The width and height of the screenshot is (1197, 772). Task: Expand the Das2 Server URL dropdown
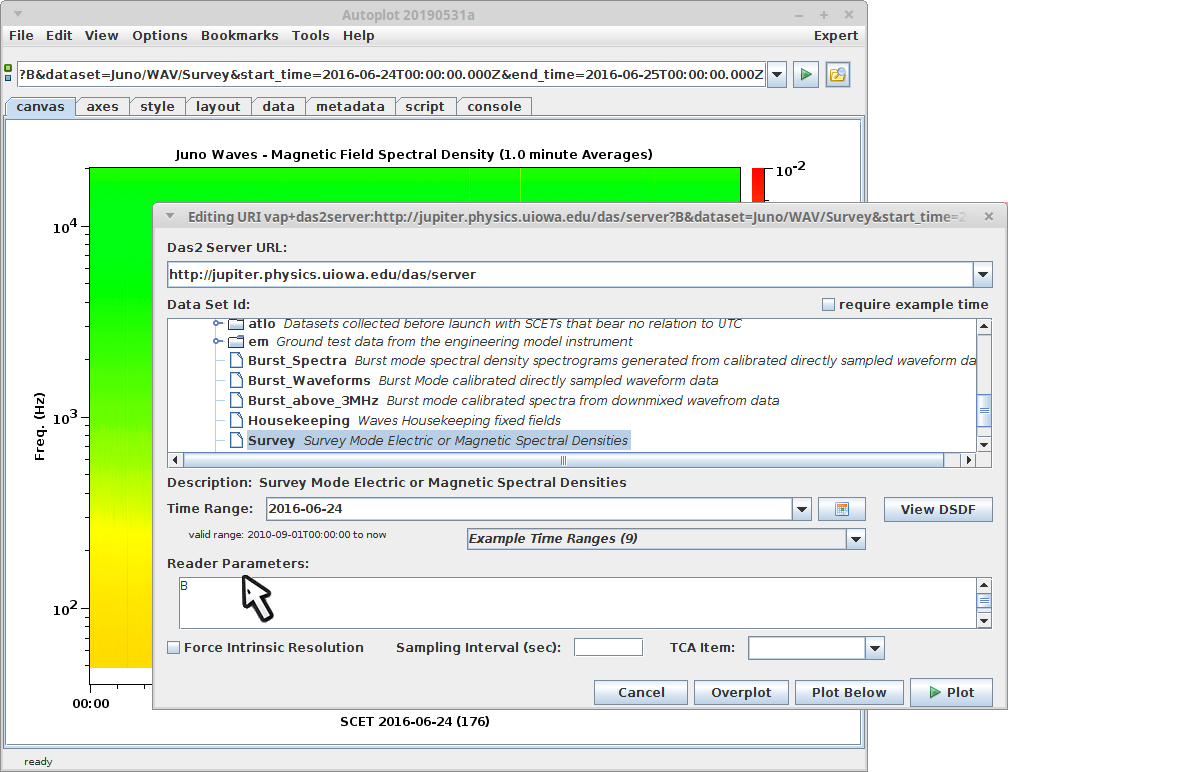pyautogui.click(x=982, y=275)
